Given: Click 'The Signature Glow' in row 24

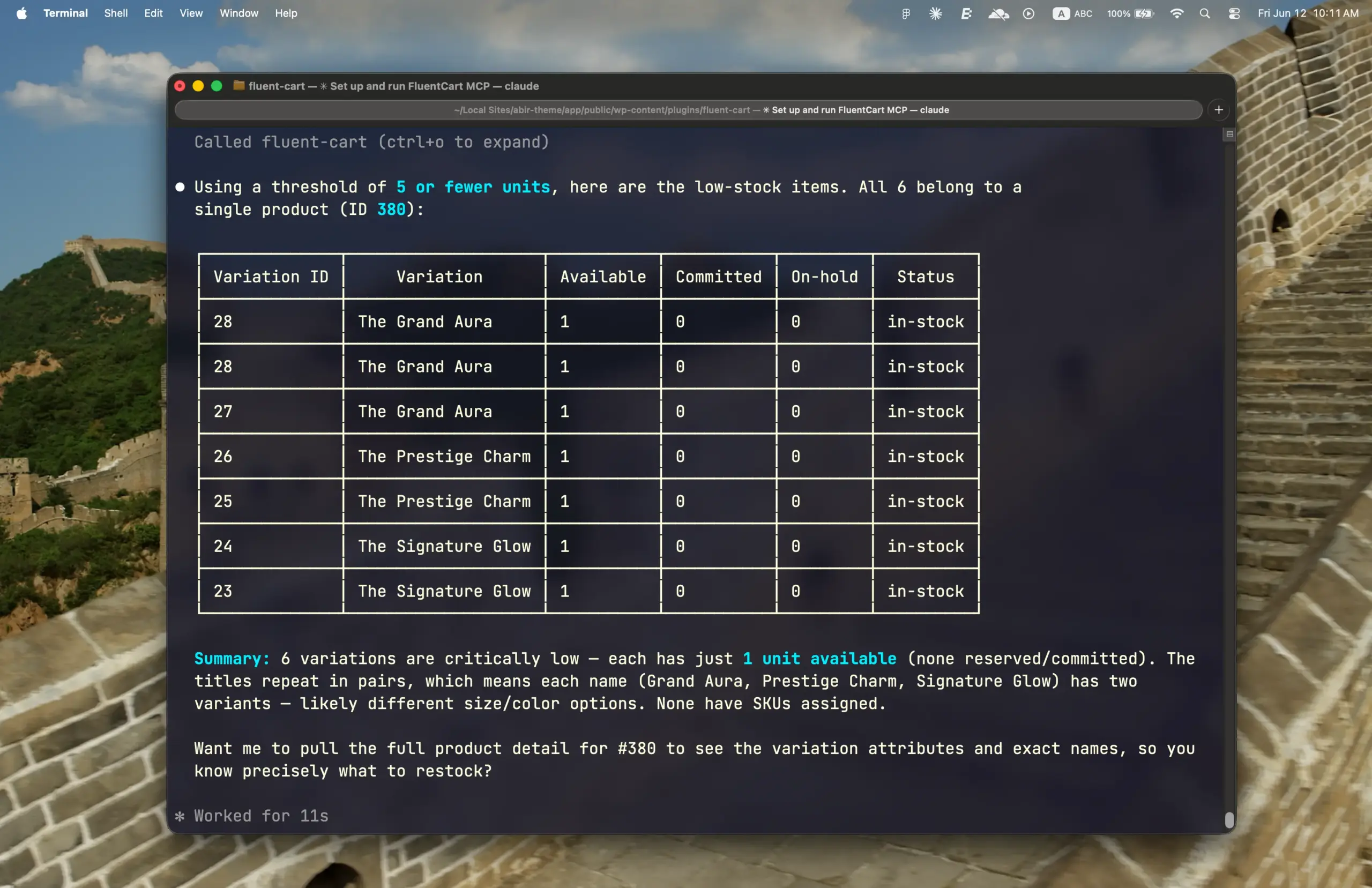Looking at the screenshot, I should 444,547.
